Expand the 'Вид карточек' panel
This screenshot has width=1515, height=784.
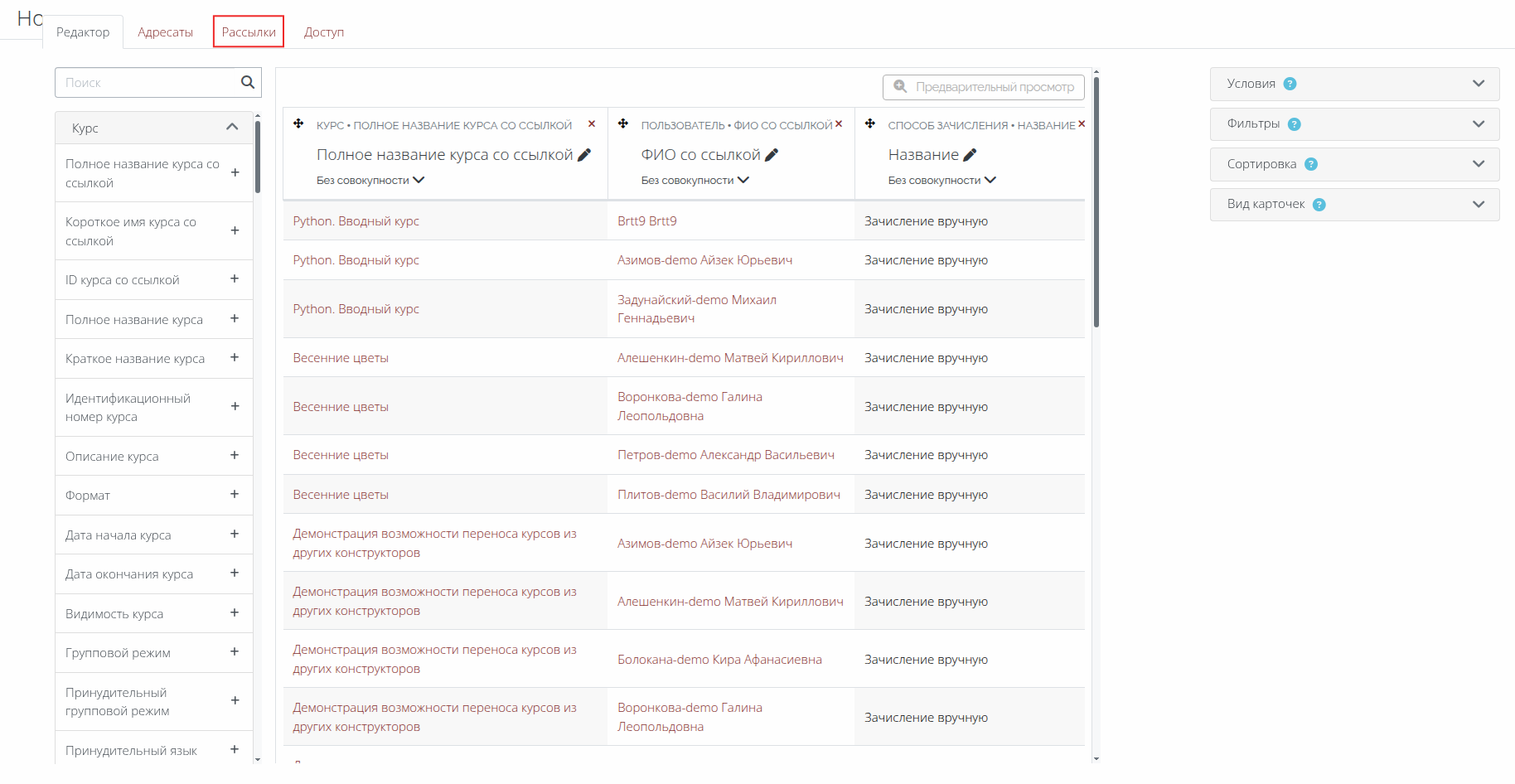(x=1478, y=205)
